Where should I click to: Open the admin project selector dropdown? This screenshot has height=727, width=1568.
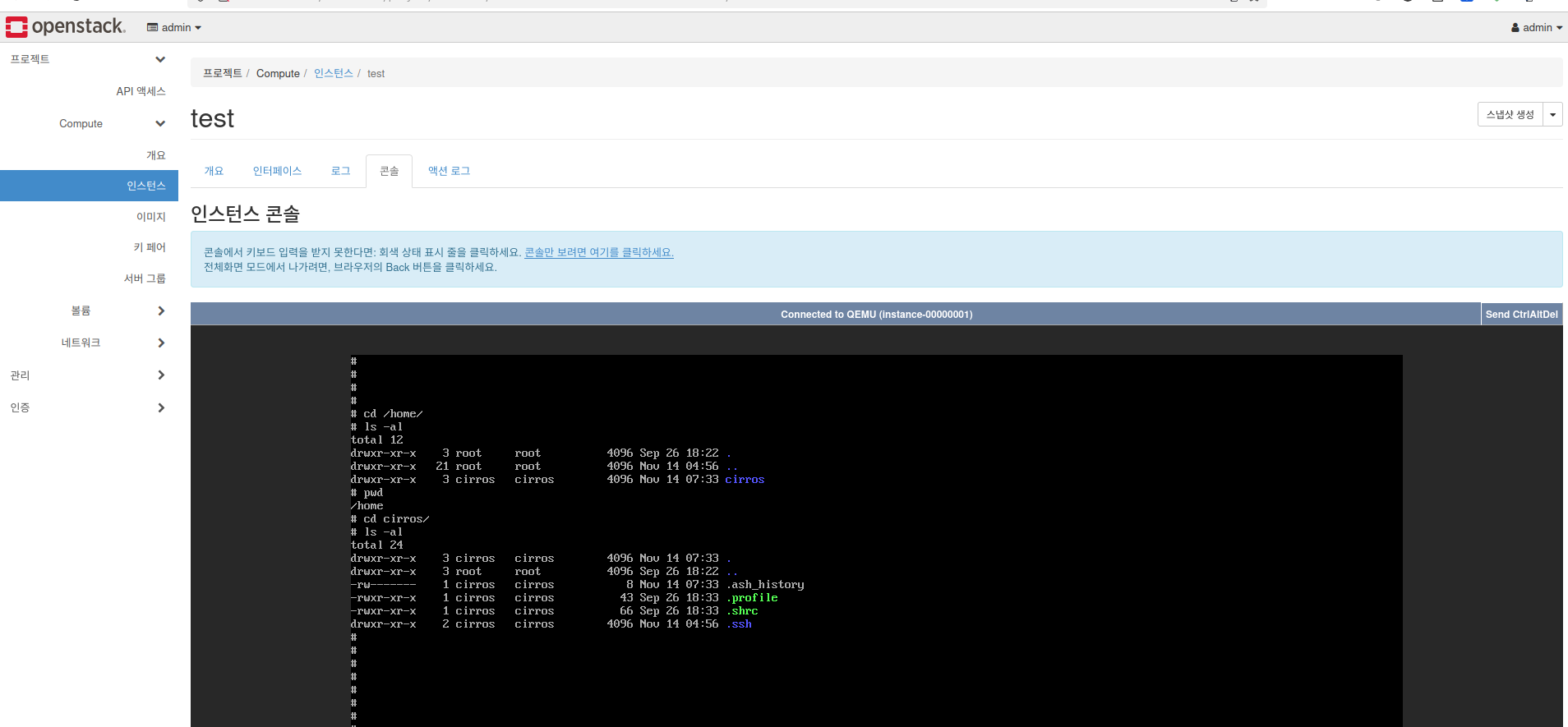tap(174, 27)
